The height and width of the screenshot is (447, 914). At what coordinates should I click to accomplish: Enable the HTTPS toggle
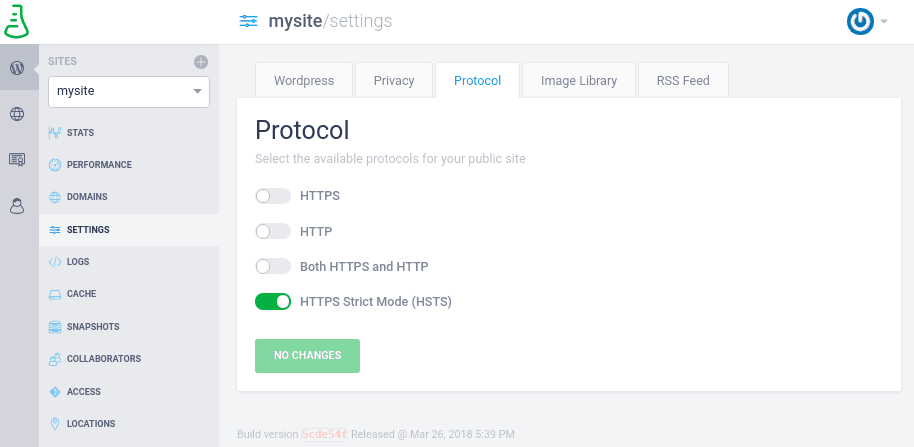tap(273, 196)
